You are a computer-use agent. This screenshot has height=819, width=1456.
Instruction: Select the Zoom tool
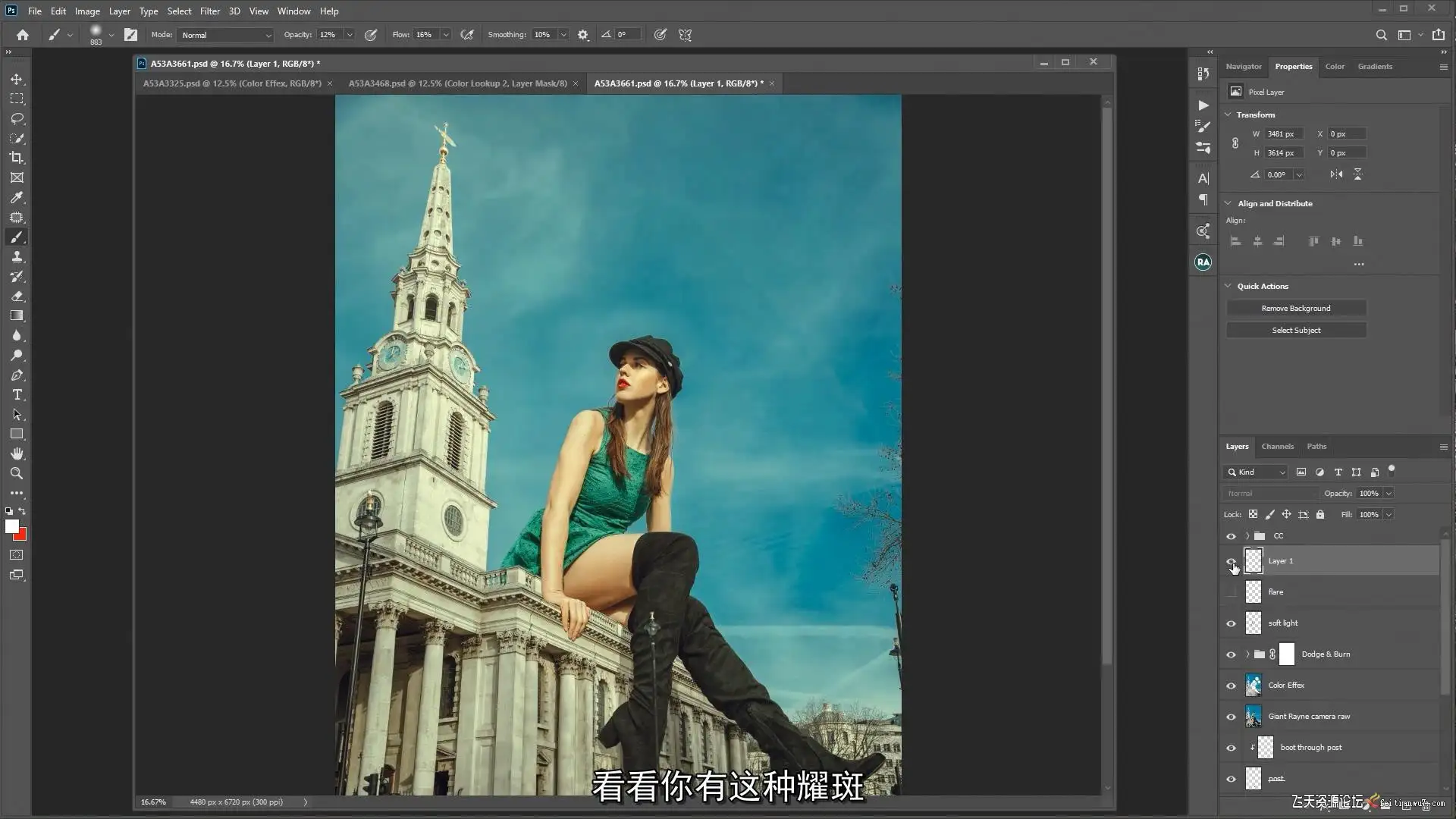17,473
